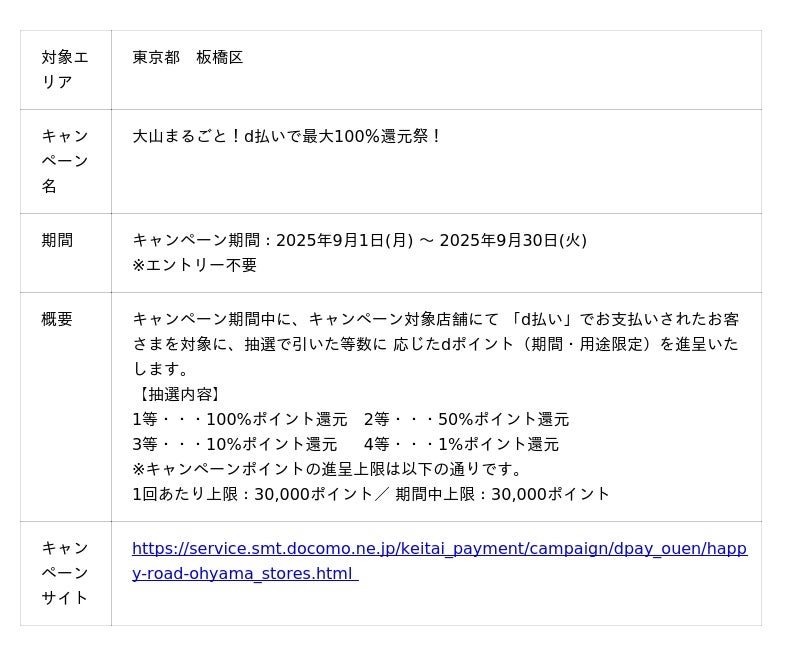Click the 3等 10%ポイント還元 text
This screenshot has width=800, height=656.
(235, 444)
